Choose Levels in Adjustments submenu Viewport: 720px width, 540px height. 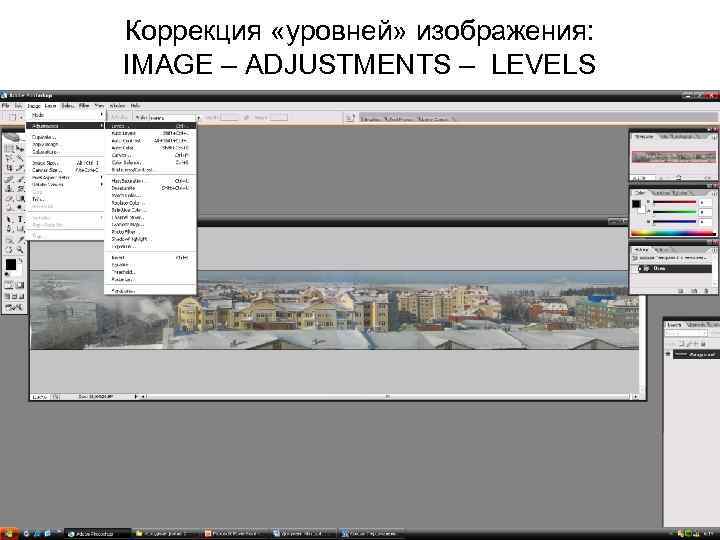click(151, 126)
